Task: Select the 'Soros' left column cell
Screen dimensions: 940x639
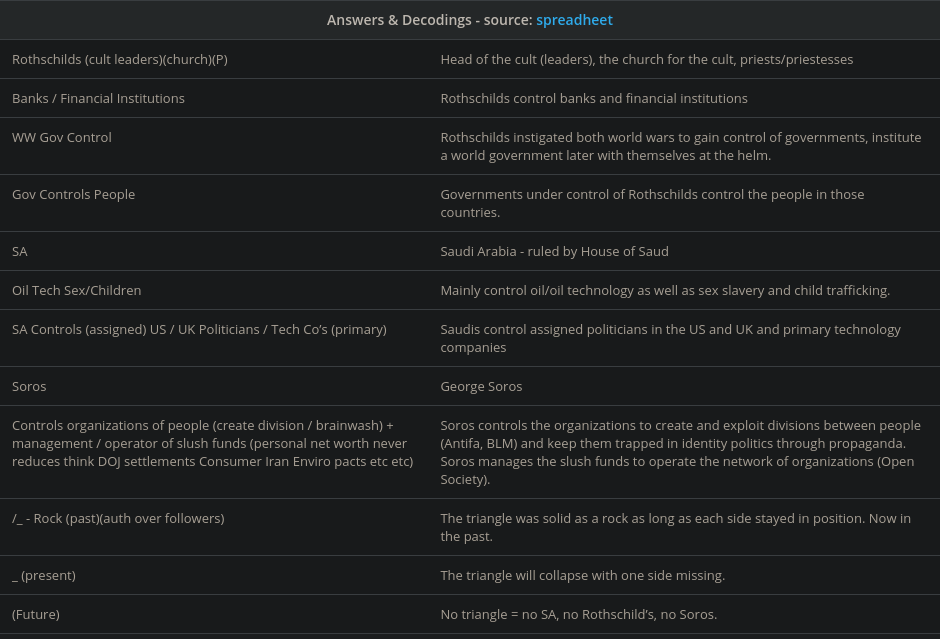Action: point(29,386)
